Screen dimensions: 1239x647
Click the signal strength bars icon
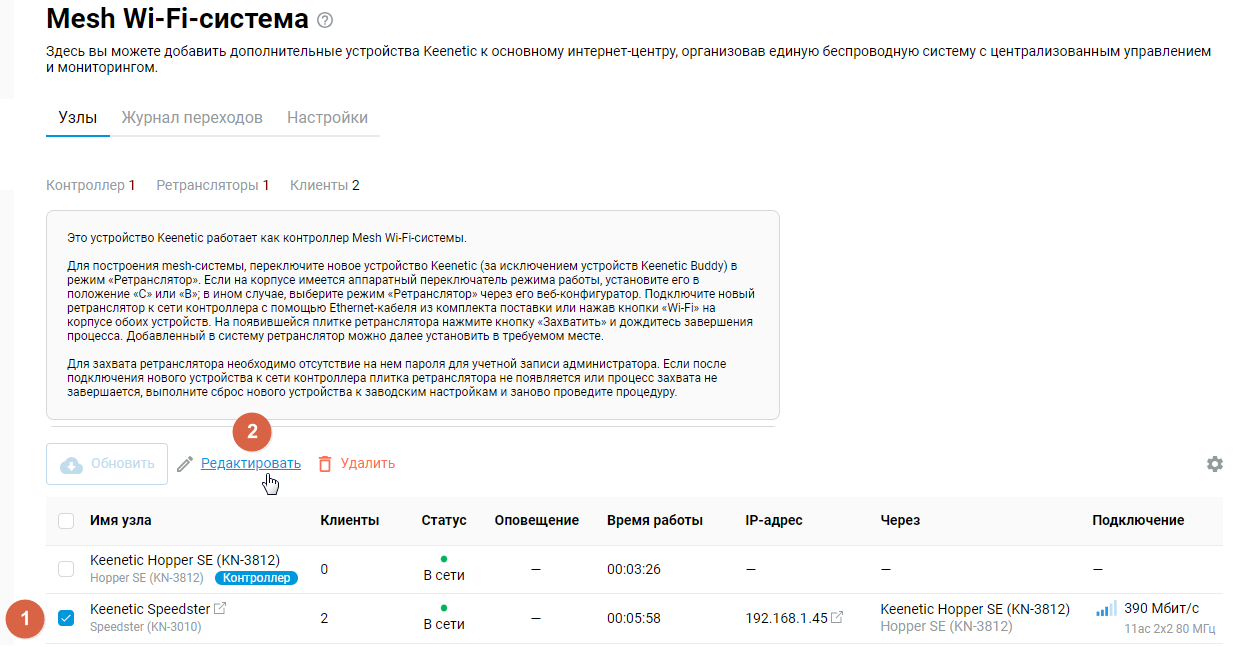(x=1105, y=609)
